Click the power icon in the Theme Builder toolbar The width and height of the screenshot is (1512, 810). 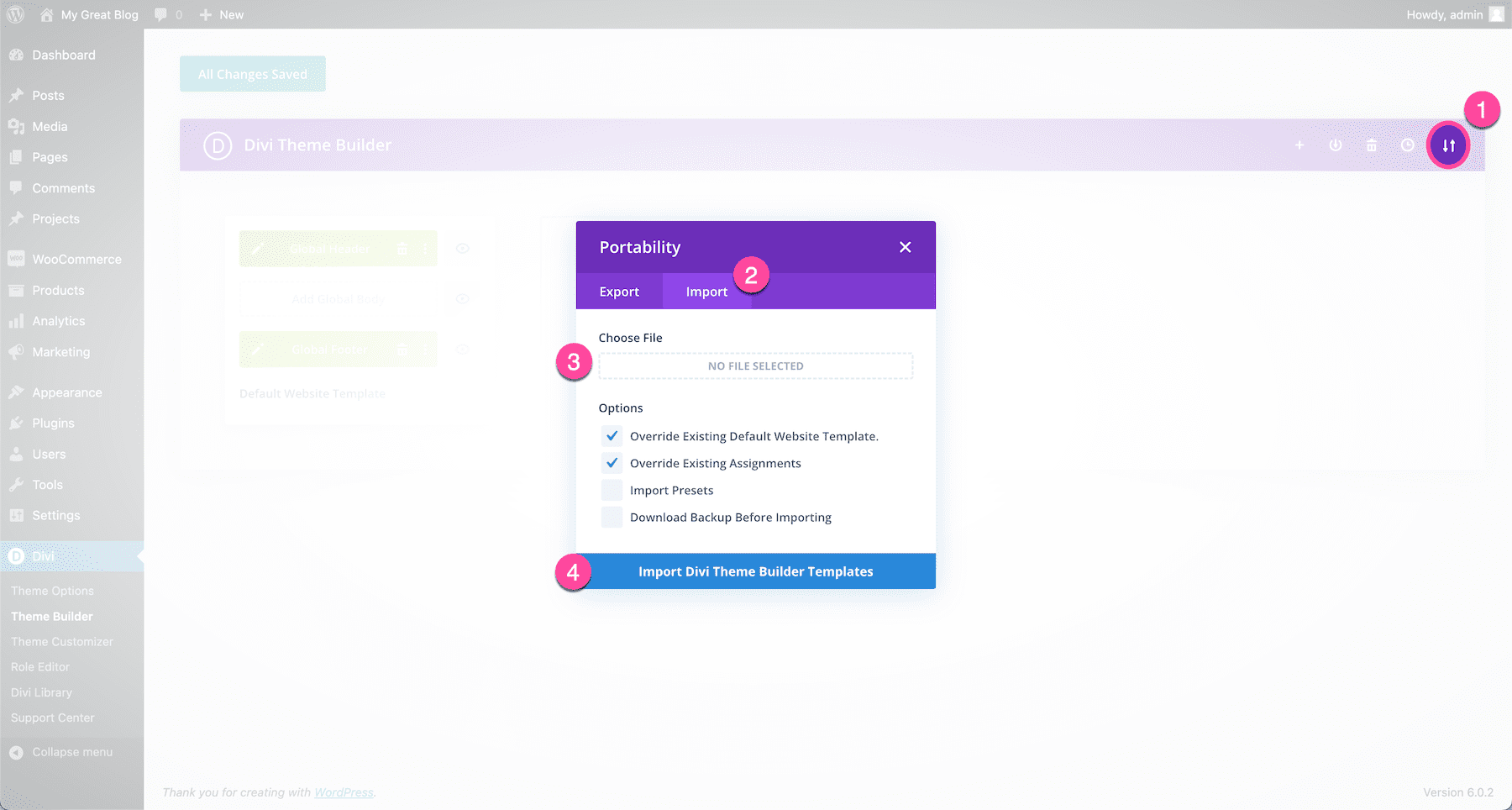(1336, 145)
